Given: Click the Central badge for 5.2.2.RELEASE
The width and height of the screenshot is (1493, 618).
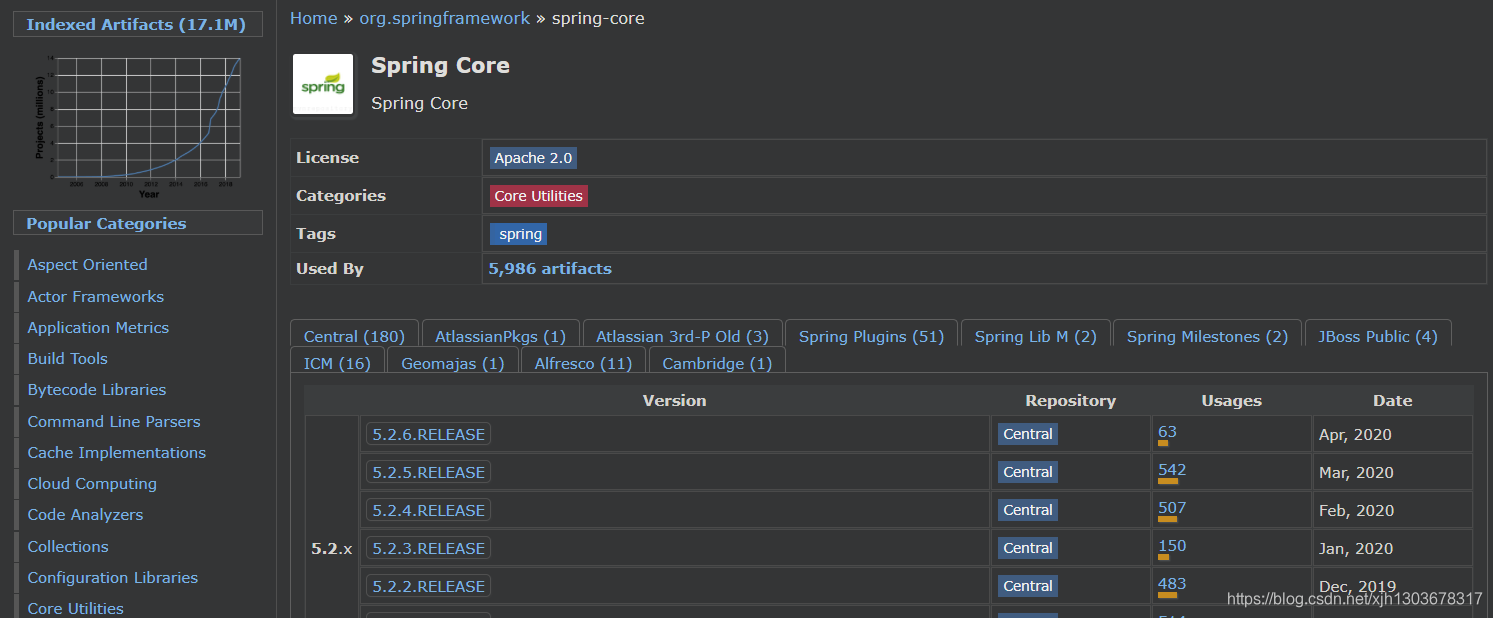Looking at the screenshot, I should click(1028, 586).
